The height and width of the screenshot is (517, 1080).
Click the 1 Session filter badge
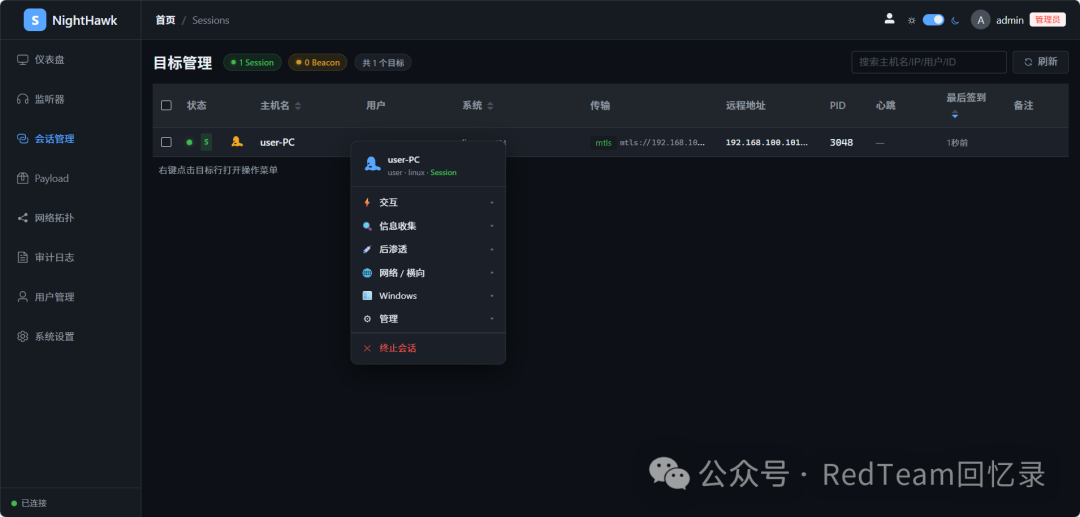[252, 62]
